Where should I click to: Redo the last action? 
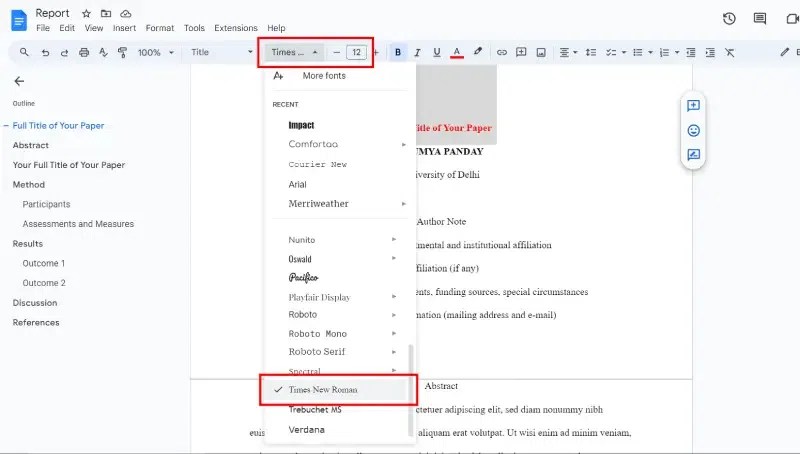pos(64,53)
